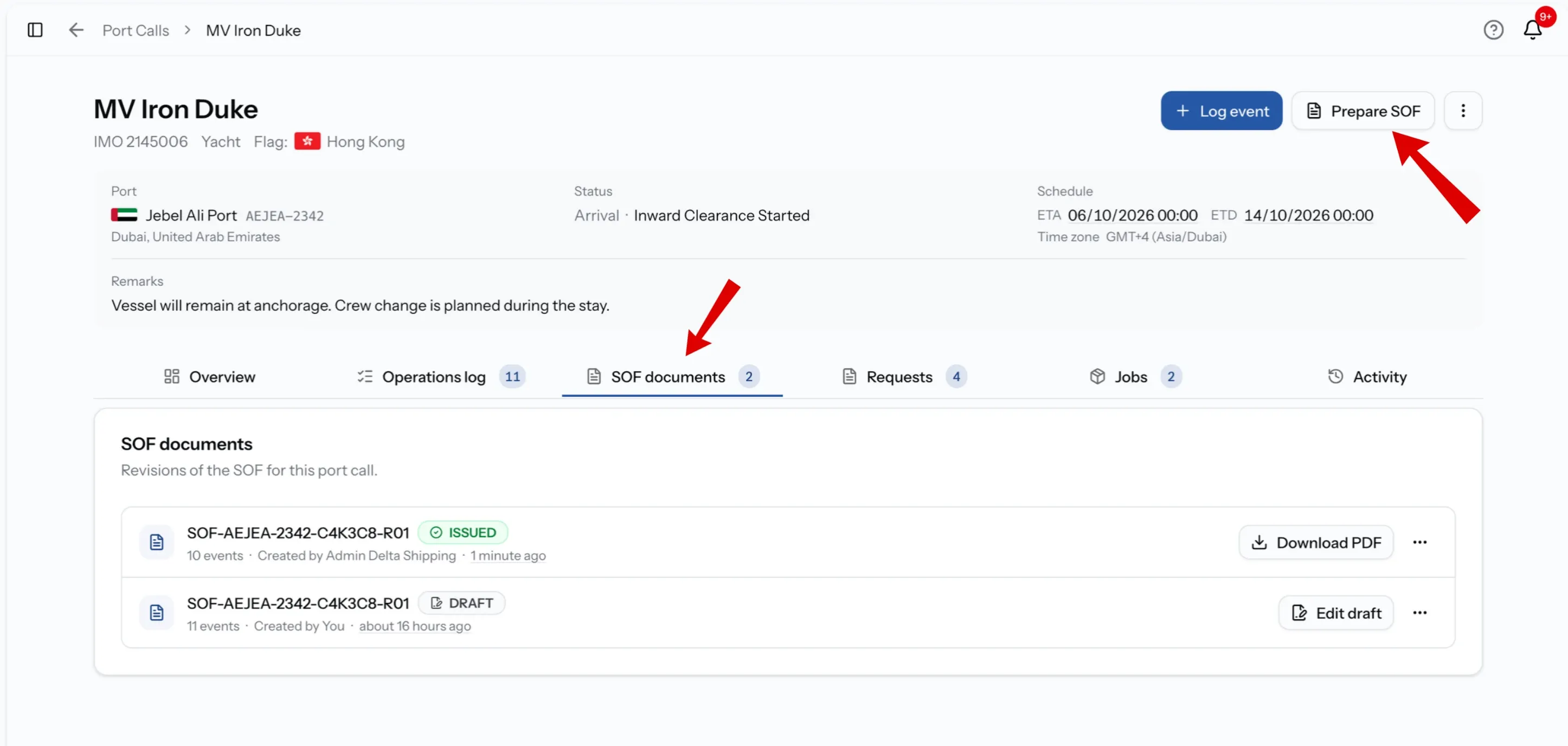This screenshot has height=746, width=1568.
Task: Click the Hong Kong flag icon
Action: coord(307,141)
